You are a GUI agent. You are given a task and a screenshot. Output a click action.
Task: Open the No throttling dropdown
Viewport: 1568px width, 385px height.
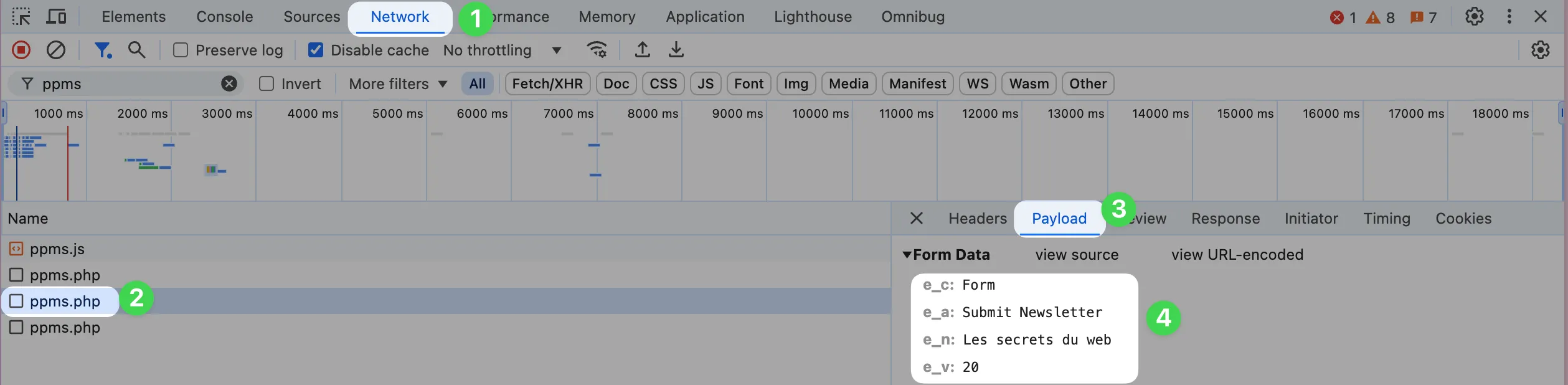(x=502, y=50)
